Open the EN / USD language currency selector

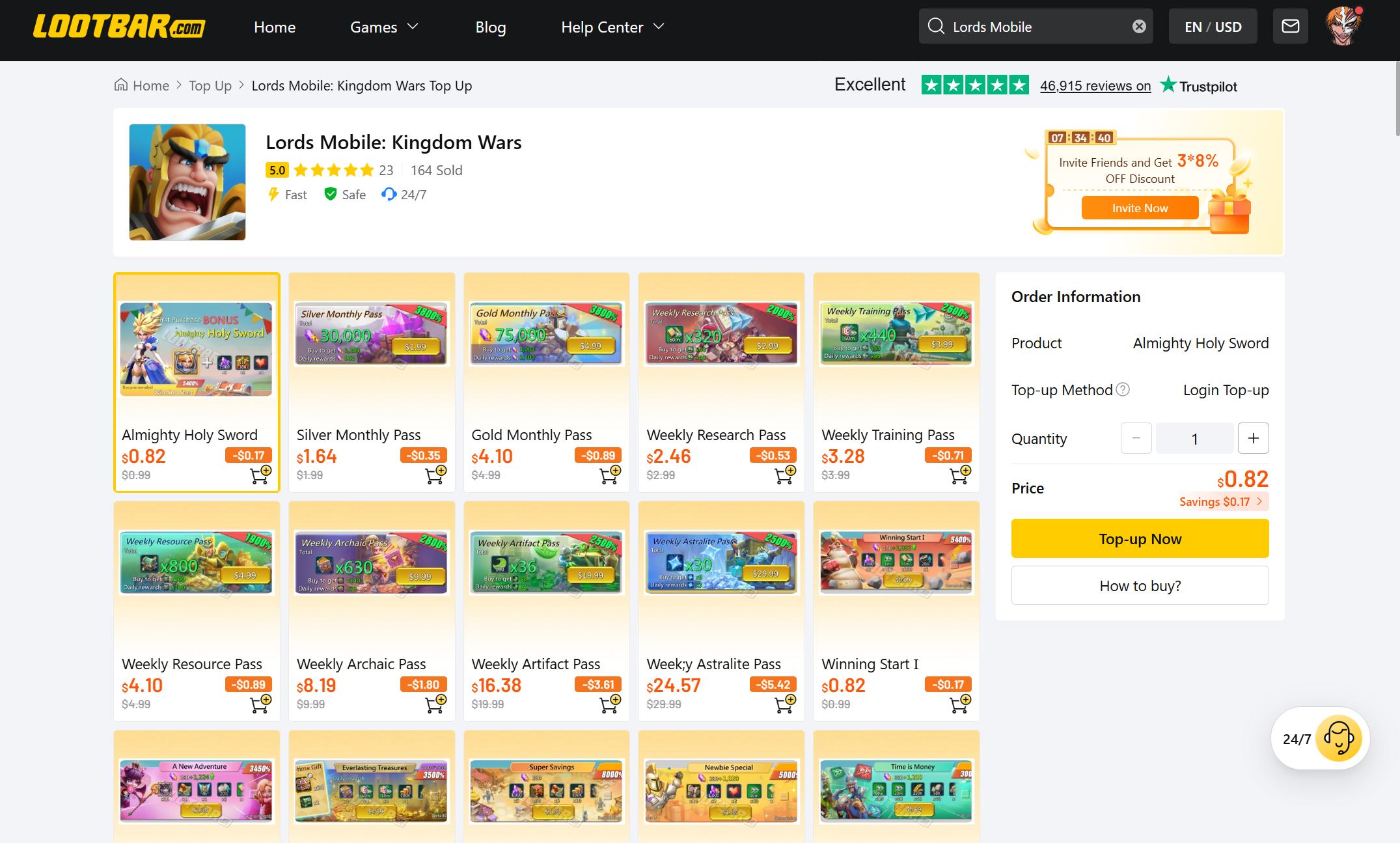1213,27
